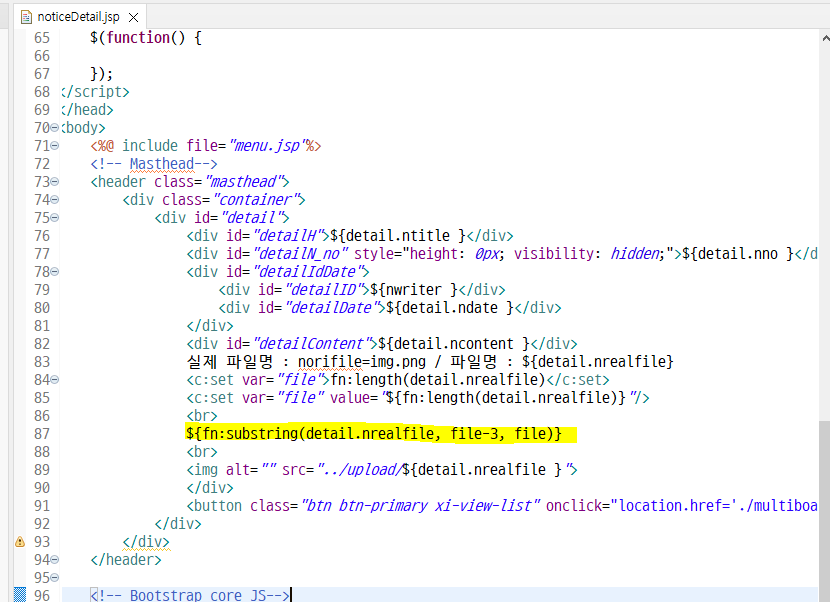Viewport: 830px width, 602px height.
Task: Click the highlighted fn:substring expression on line 87
Action: 374,434
